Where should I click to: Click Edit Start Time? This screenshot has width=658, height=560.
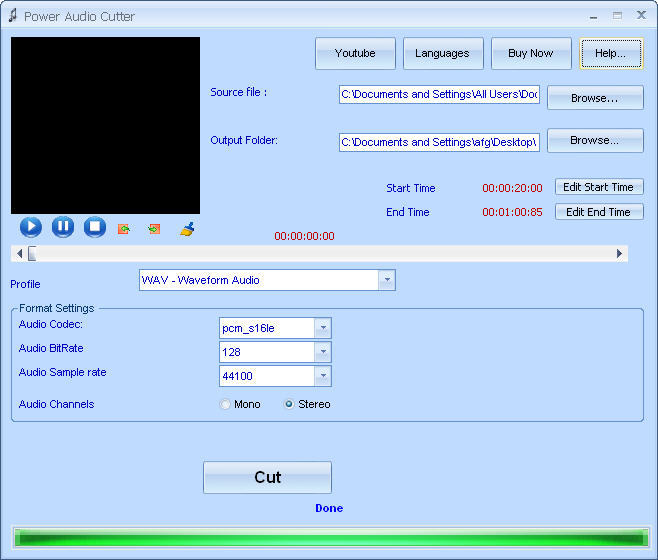coord(599,187)
